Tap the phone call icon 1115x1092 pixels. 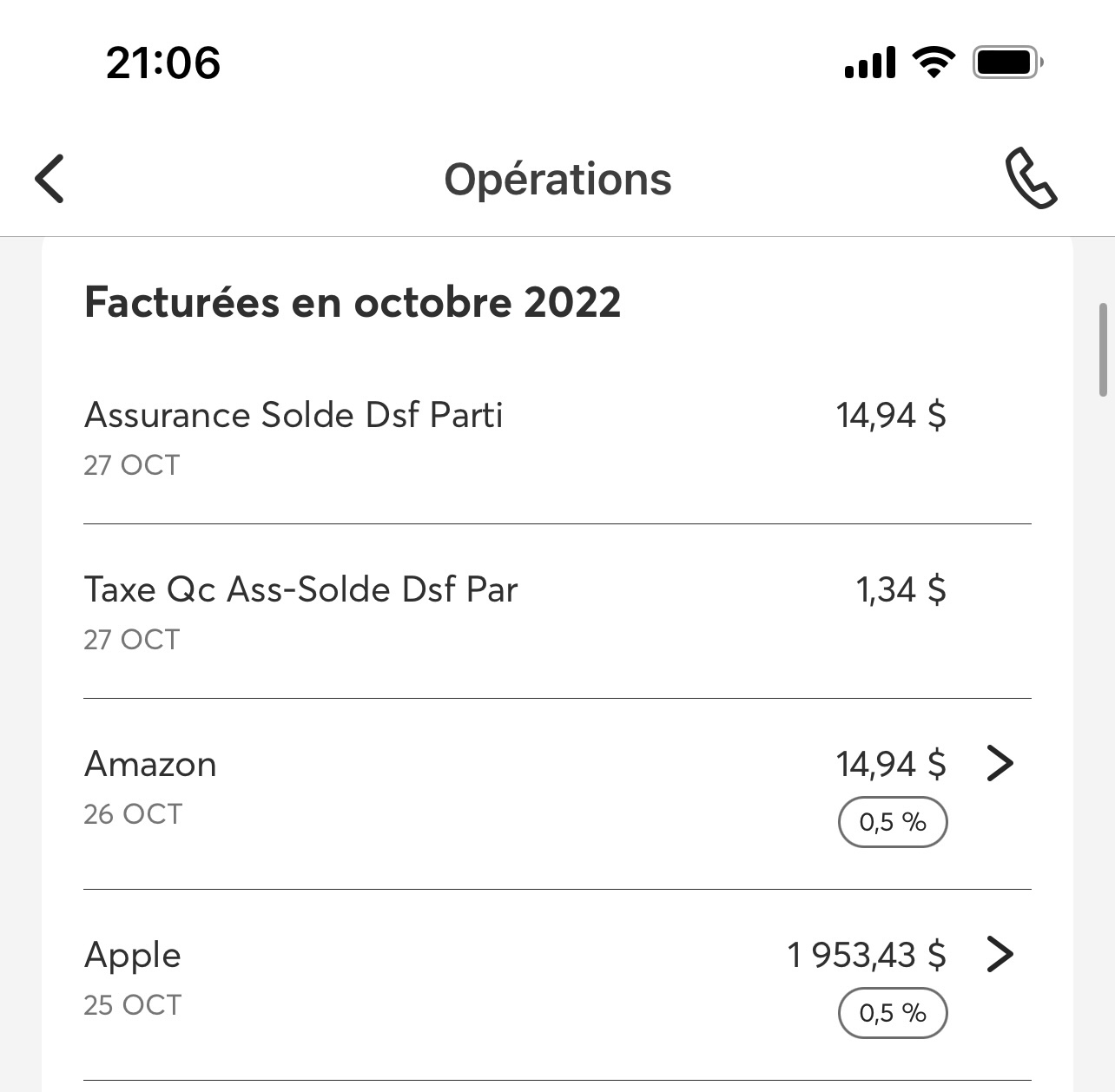click(x=1030, y=179)
